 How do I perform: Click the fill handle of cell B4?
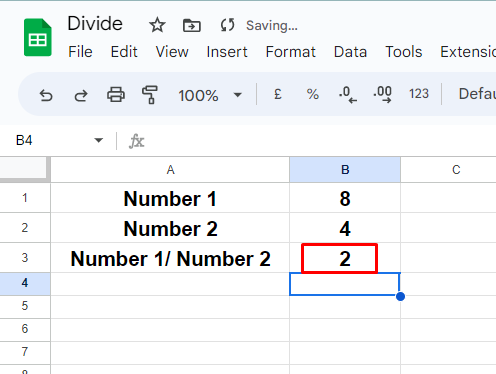tap(400, 296)
